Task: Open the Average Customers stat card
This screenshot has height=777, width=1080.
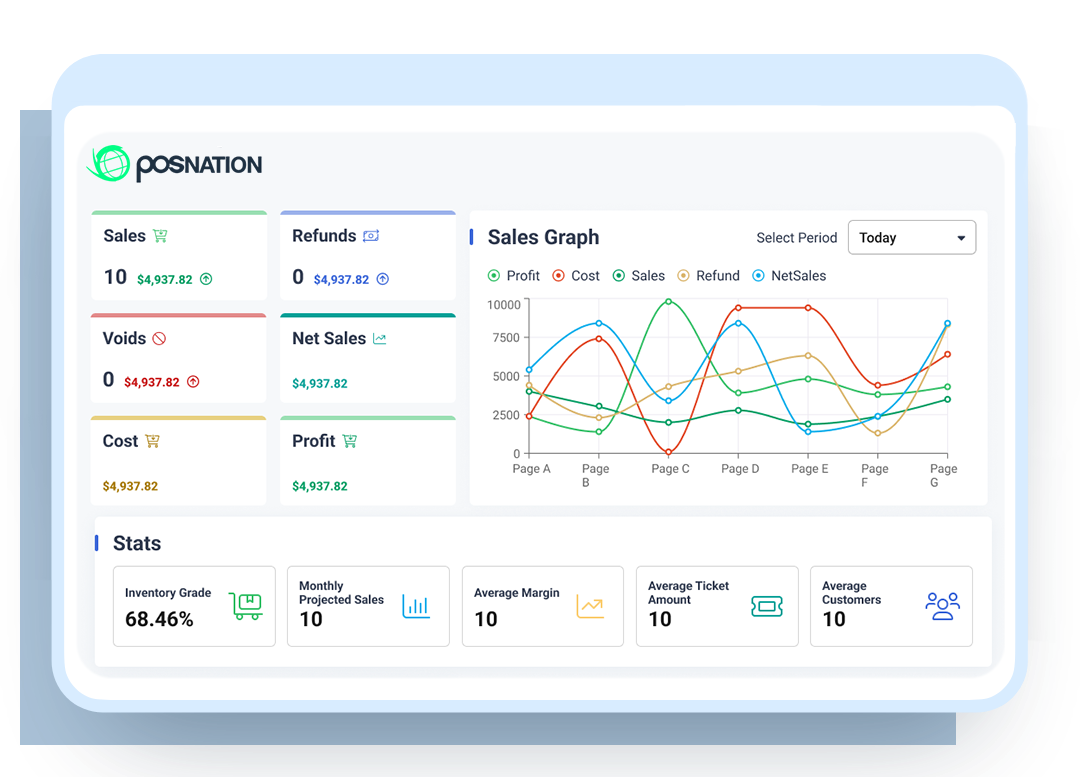Action: pyautogui.click(x=891, y=606)
